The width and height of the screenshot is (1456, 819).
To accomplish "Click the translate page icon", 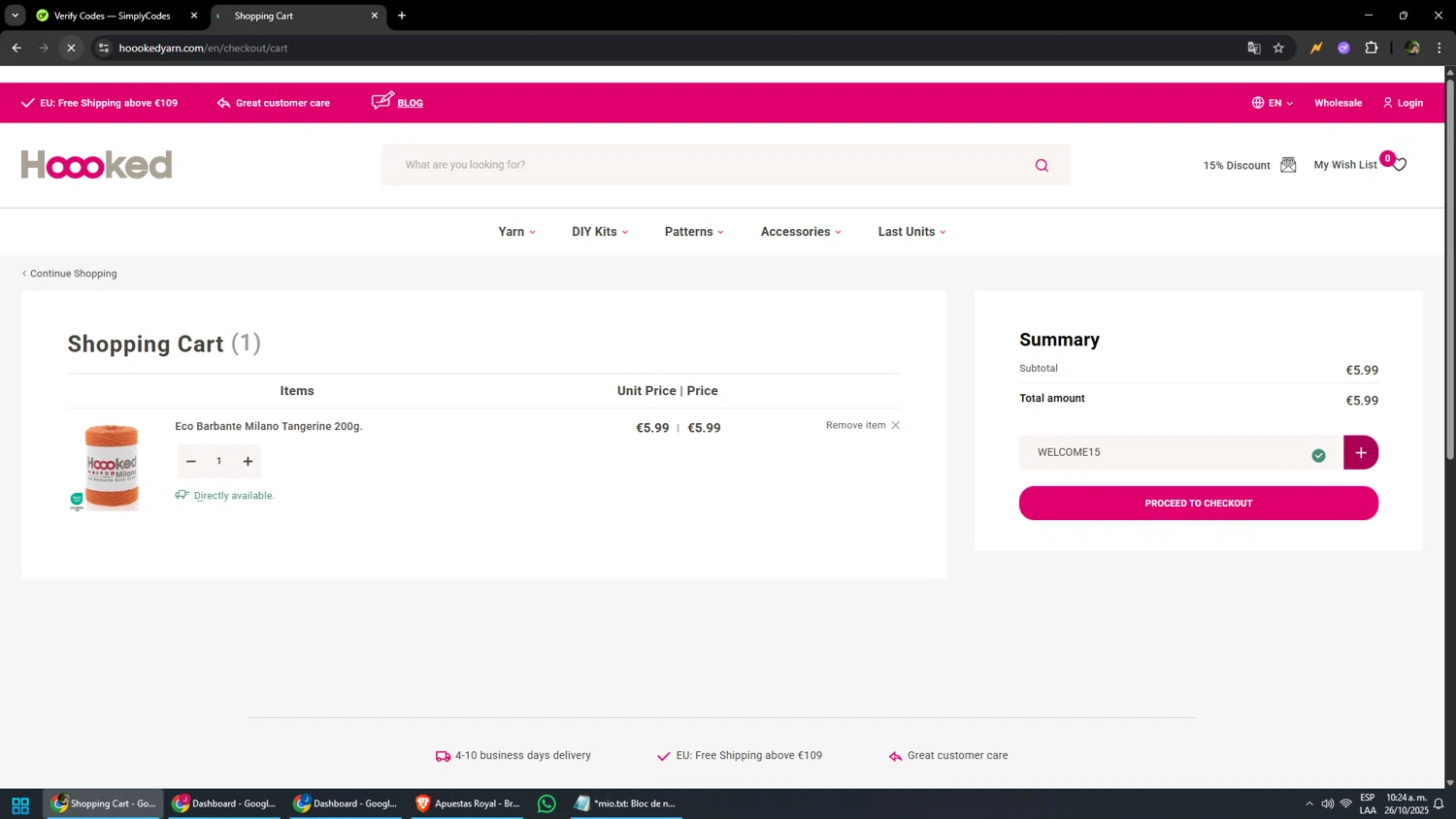I will pyautogui.click(x=1253, y=48).
